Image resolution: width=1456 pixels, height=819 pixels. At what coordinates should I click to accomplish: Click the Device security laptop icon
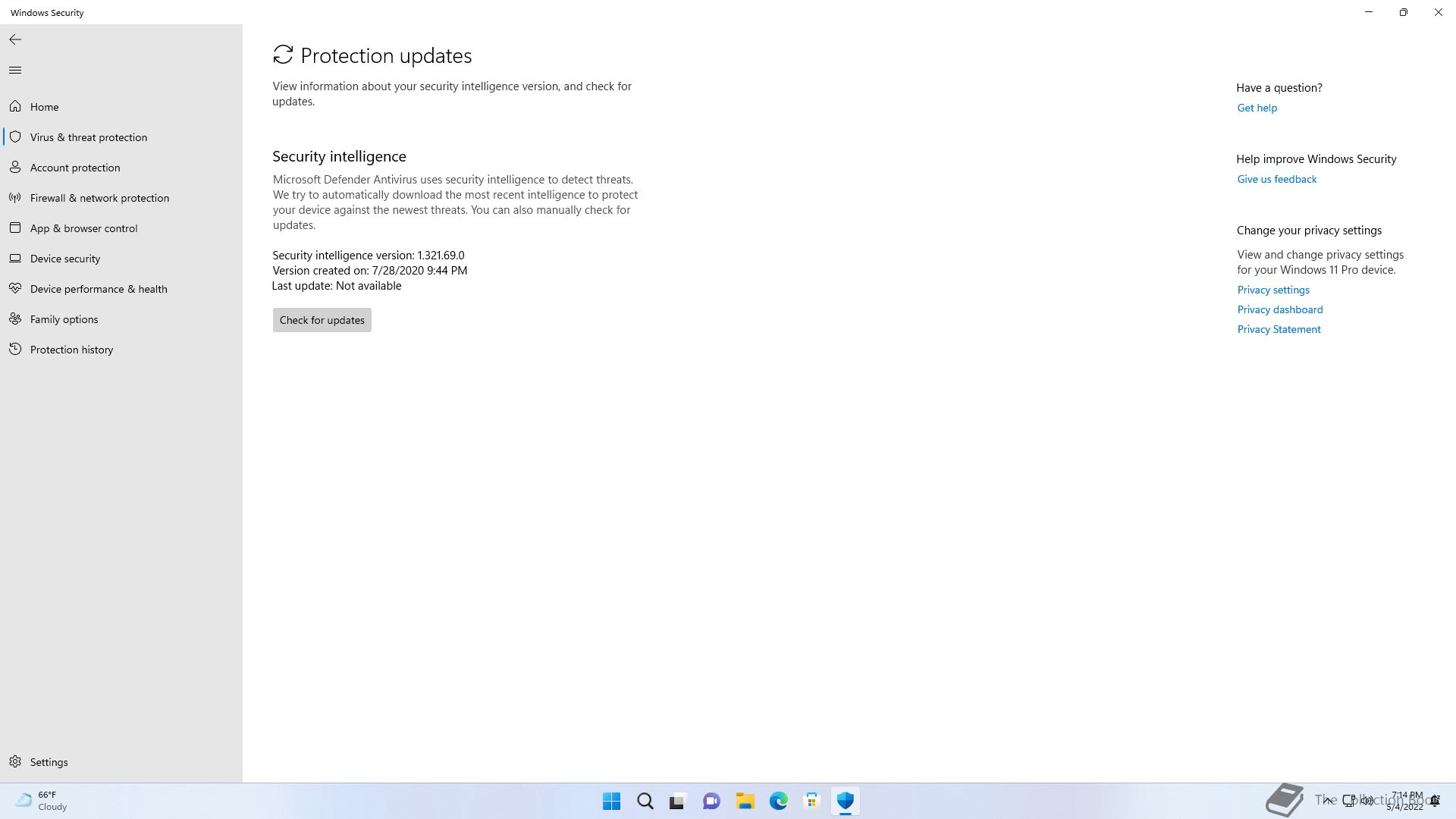point(15,258)
